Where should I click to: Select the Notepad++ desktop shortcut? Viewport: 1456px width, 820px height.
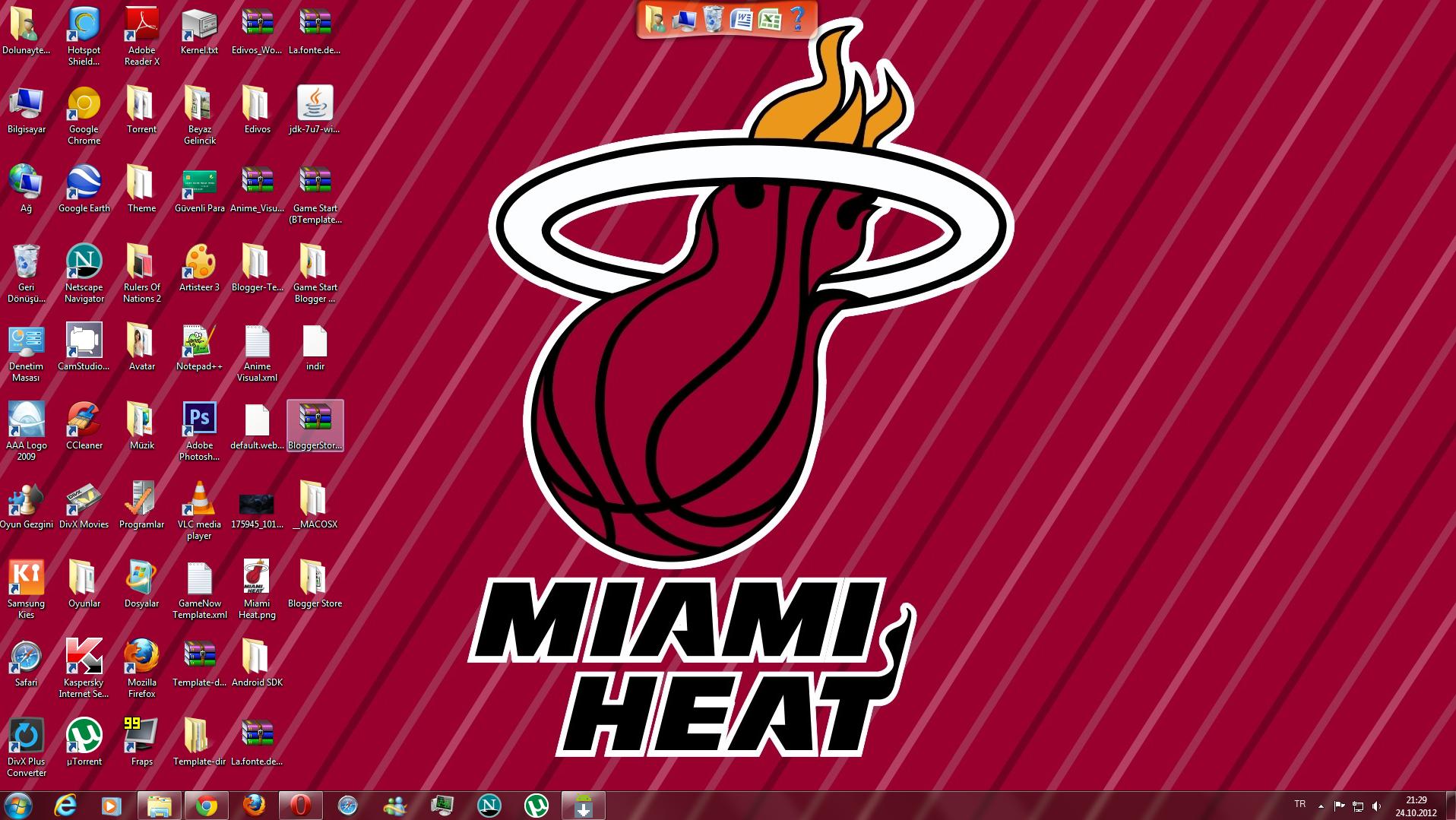point(200,347)
